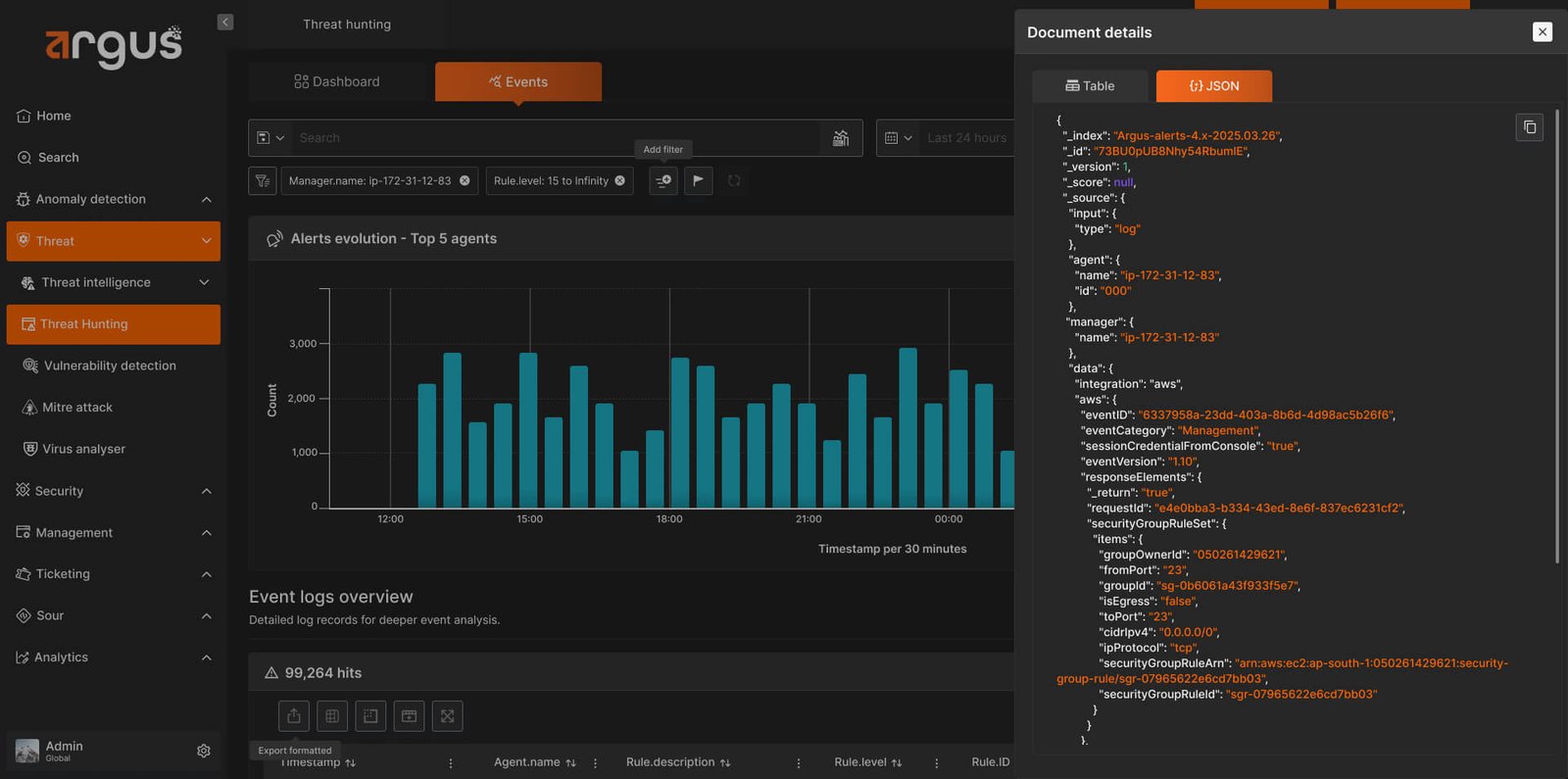Viewport: 1568px width, 779px height.
Task: Click the Export formatted icon button
Action: pos(294,716)
